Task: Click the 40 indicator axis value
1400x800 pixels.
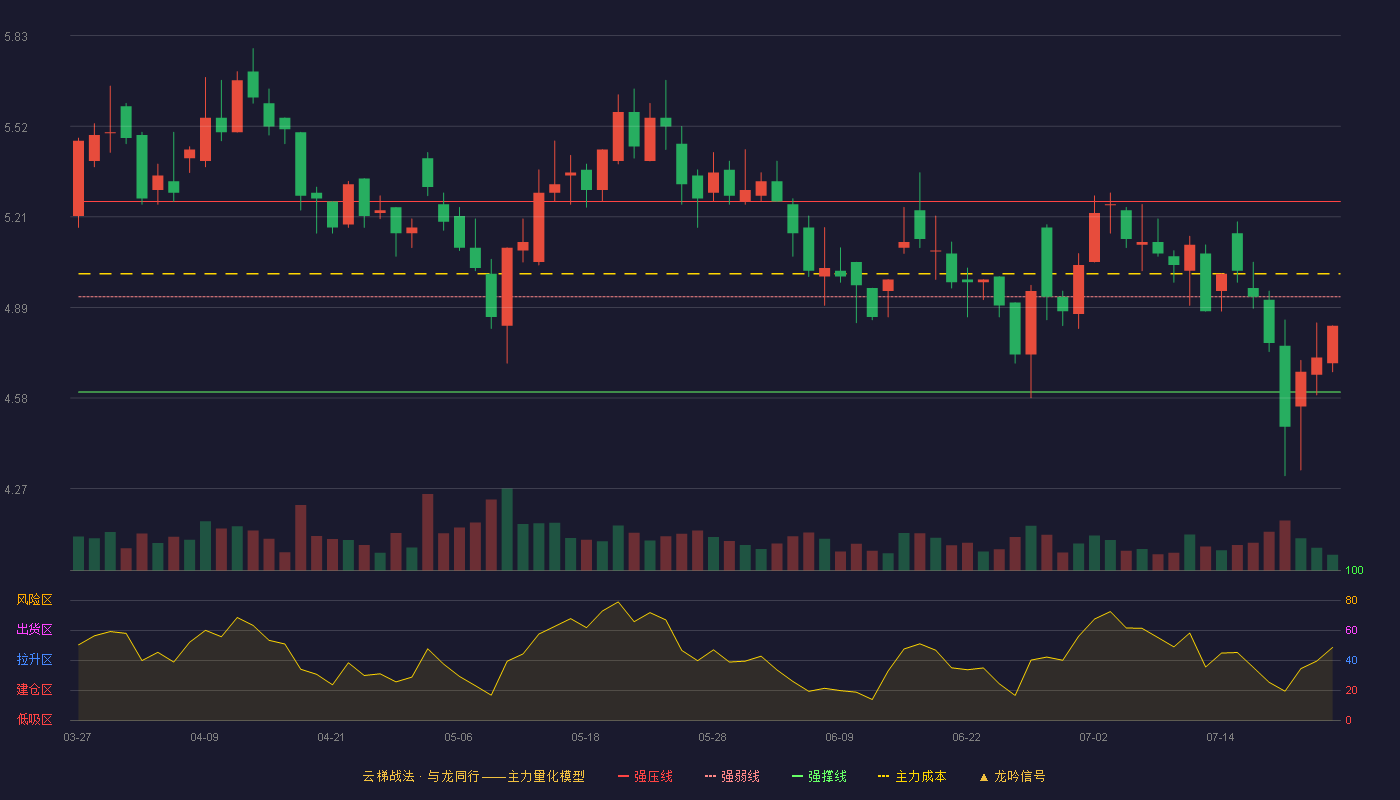Action: click(1351, 660)
